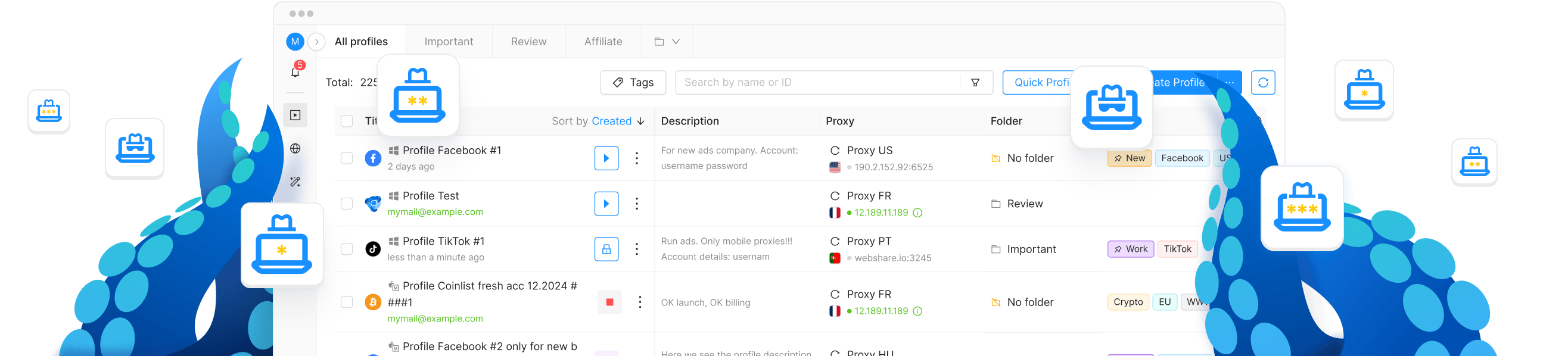Refresh the profile list
The width and height of the screenshot is (1568, 356).
coord(1263,82)
